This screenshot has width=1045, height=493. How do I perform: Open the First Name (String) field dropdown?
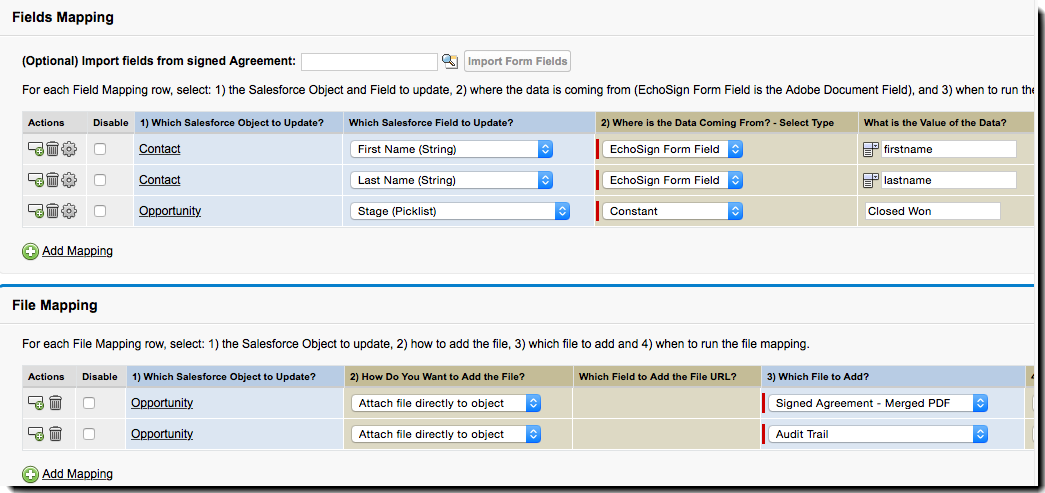point(452,149)
